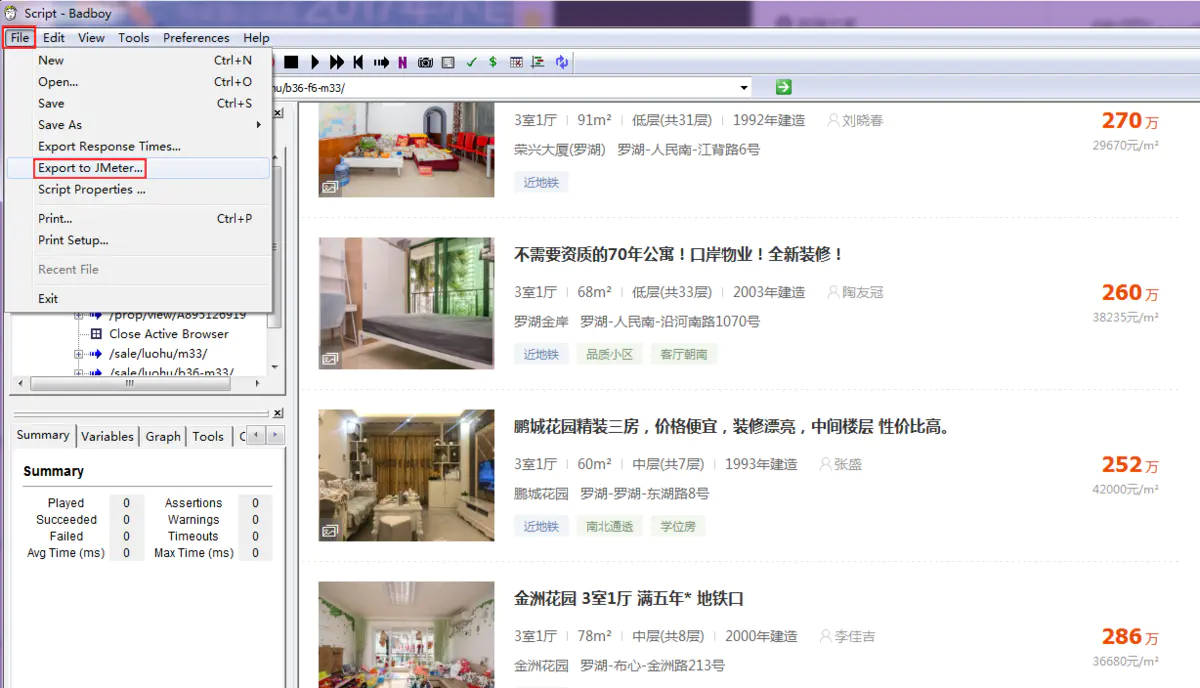
Task: Open the Help menu
Action: pos(256,38)
